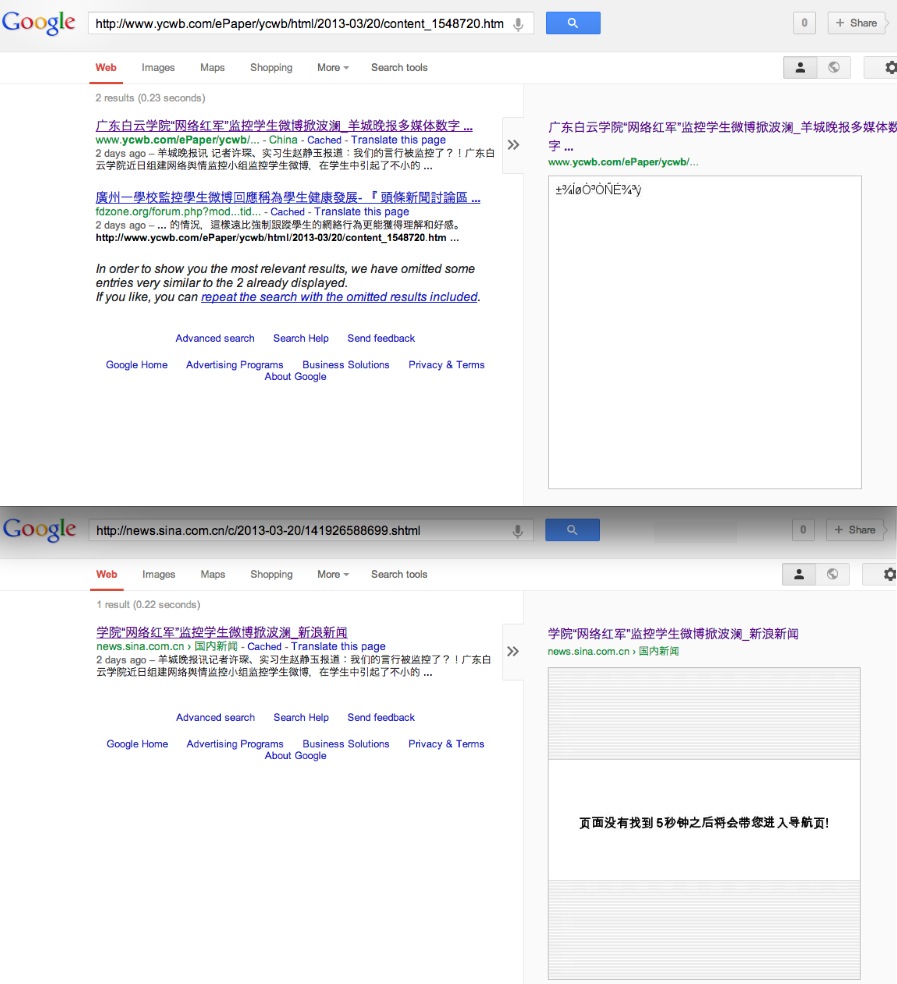Viewport: 897px width, 984px height.
Task: Open Images tab in bottom screenshot
Action: 159,574
